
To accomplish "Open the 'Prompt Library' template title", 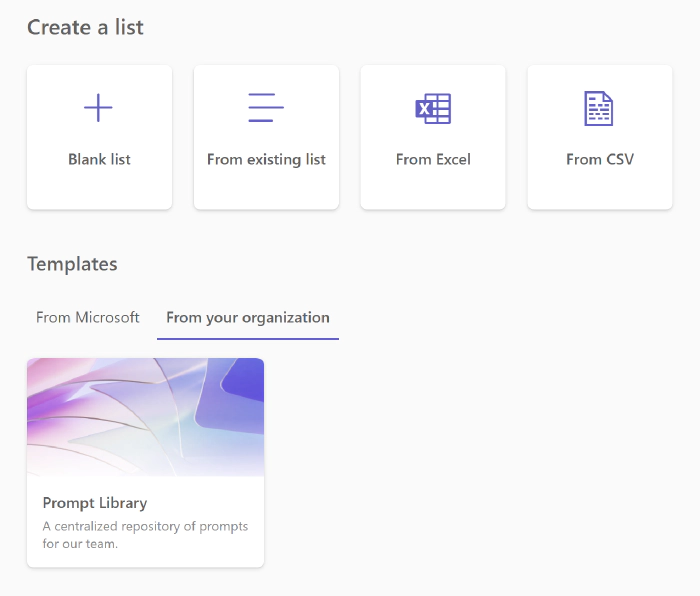I will (x=95, y=502).
